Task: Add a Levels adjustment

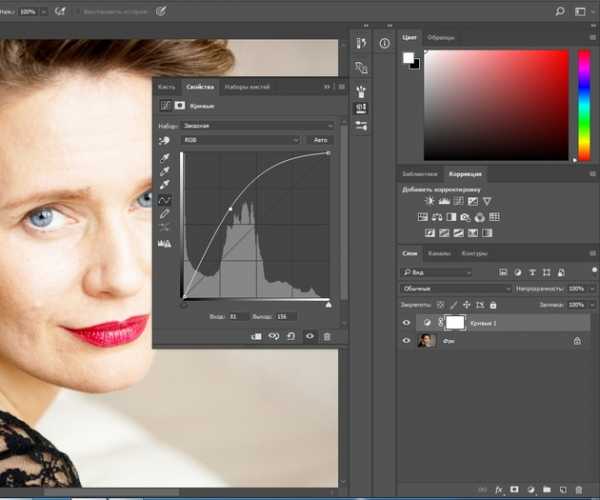Action: pyautogui.click(x=444, y=201)
